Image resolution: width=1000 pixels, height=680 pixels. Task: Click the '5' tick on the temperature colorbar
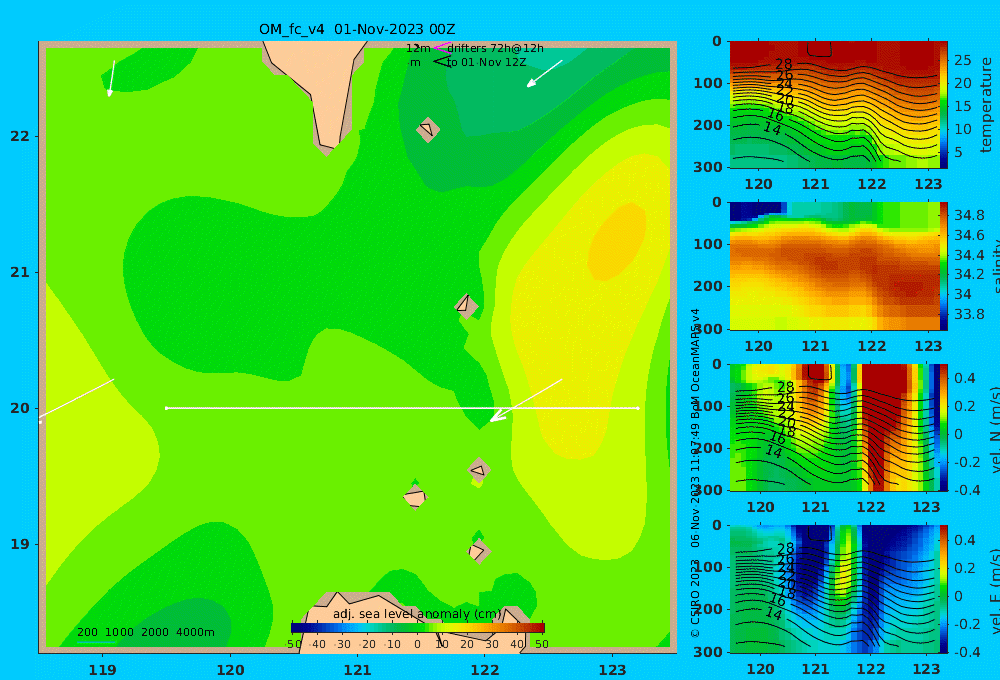tap(958, 152)
